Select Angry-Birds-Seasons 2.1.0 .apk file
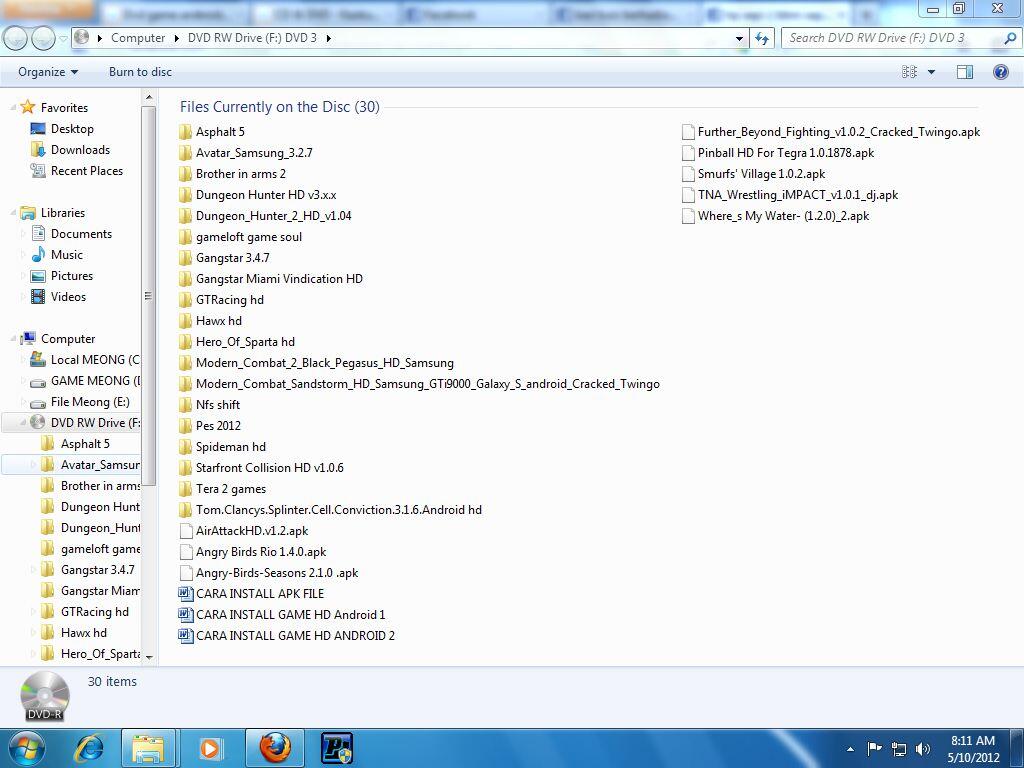The image size is (1024, 768). click(x=268, y=573)
